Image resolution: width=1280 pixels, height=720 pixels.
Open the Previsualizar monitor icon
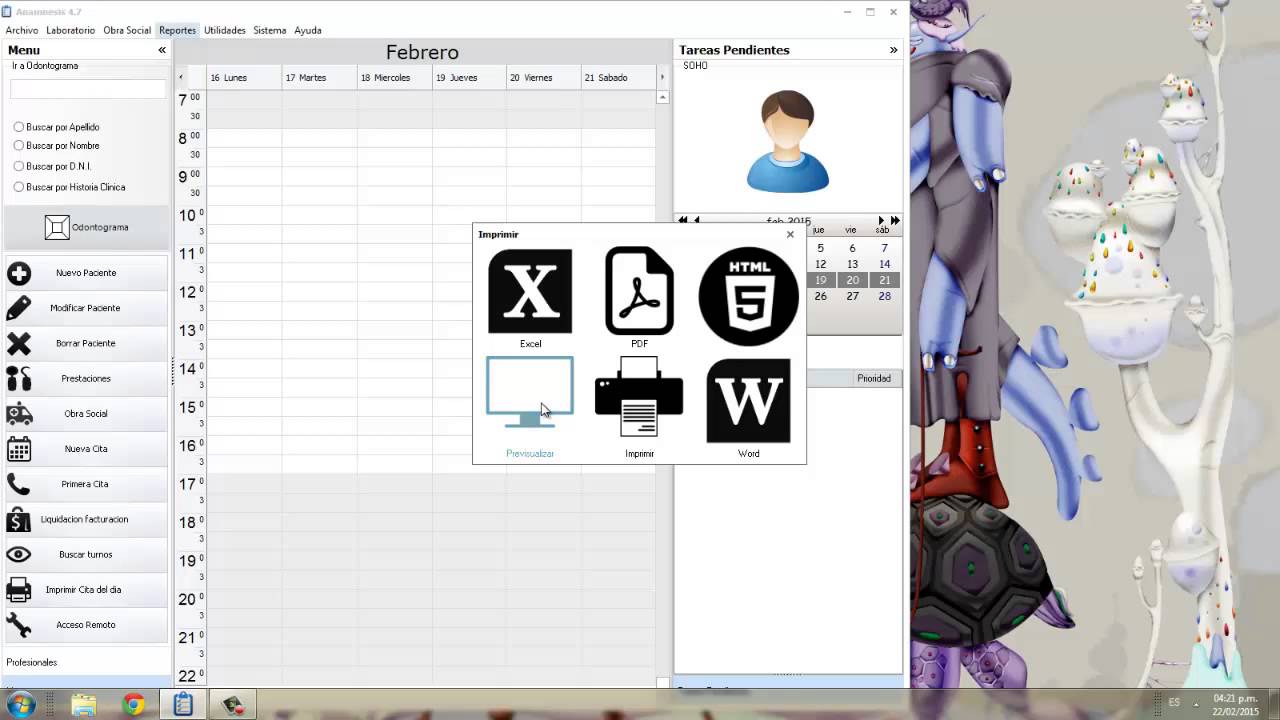[530, 393]
